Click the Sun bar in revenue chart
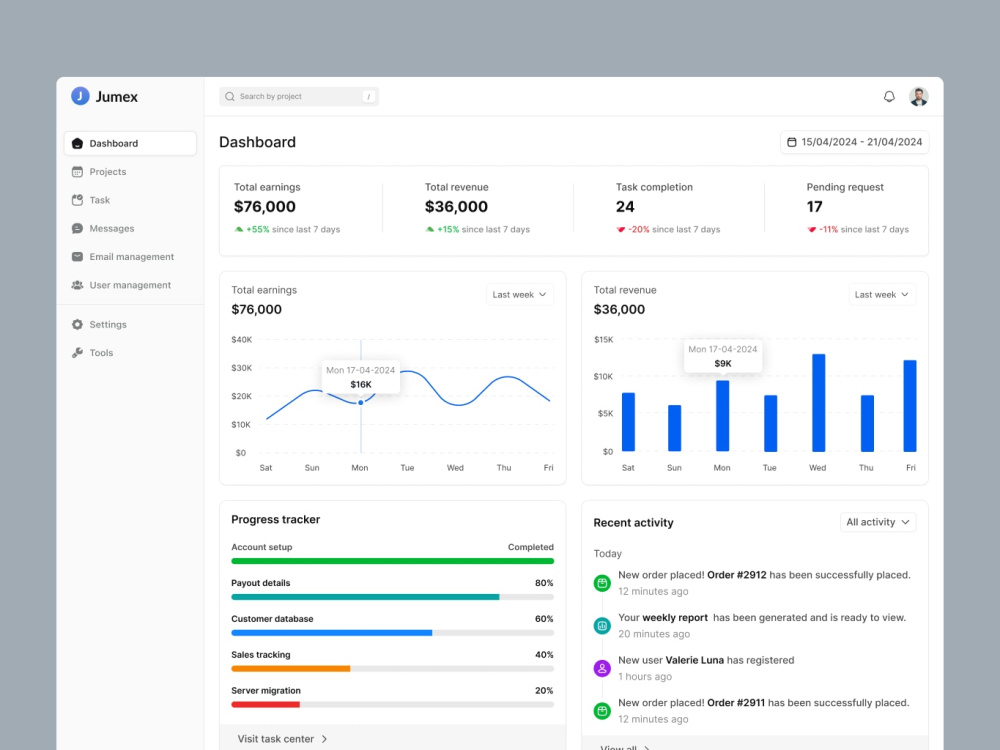The height and width of the screenshot is (750, 1000). point(674,428)
